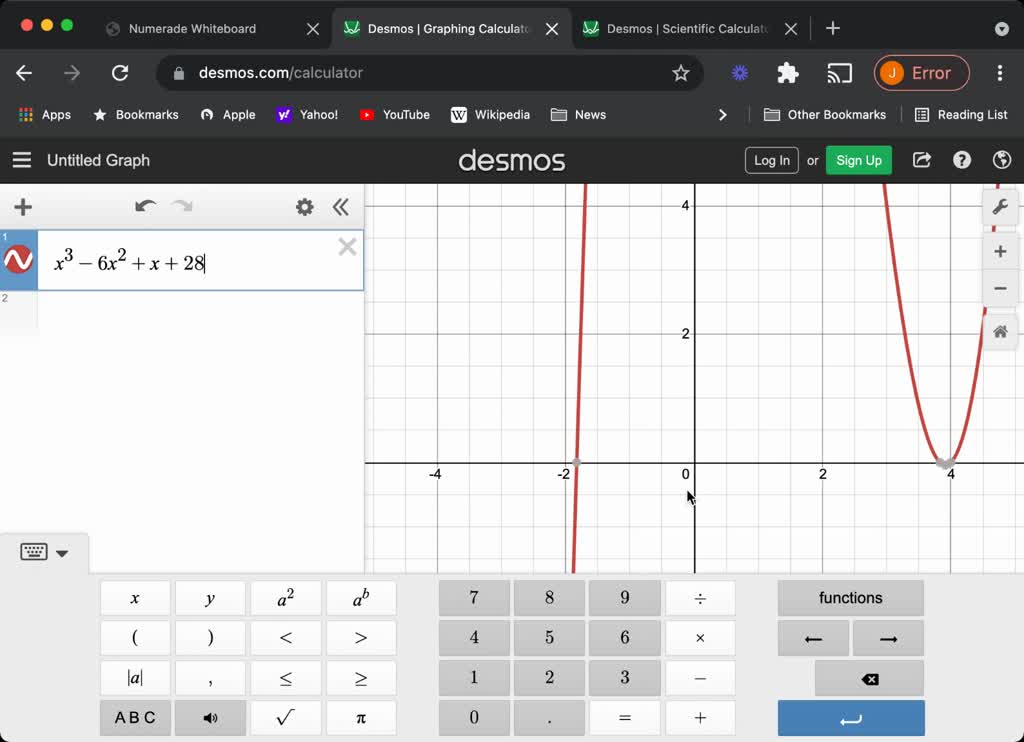Click the green Sign Up button
The height and width of the screenshot is (742, 1024).
pos(858,160)
